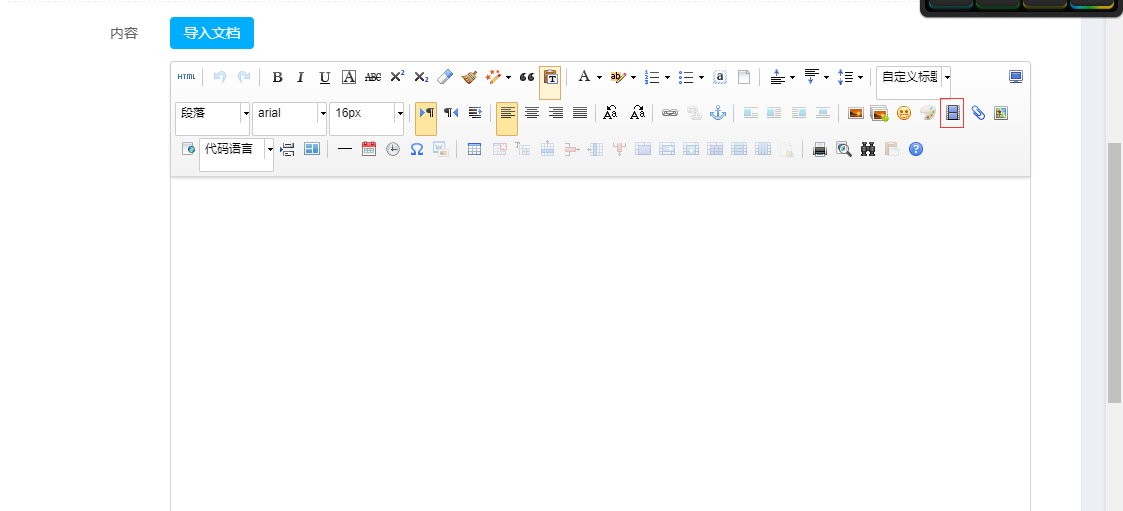Viewport: 1123px width, 511px height.
Task: Run auto typeset with the magic wand icon
Action: [493, 77]
